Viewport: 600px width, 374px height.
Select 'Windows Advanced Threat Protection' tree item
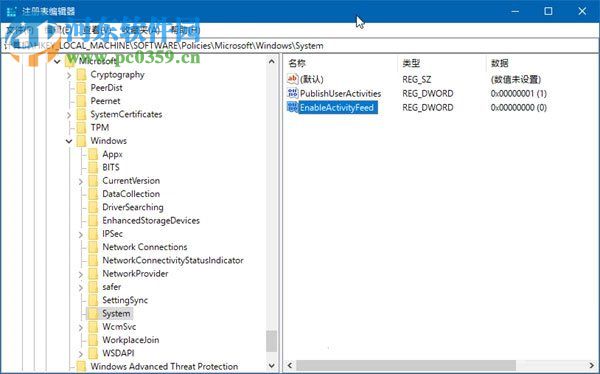[164, 366]
